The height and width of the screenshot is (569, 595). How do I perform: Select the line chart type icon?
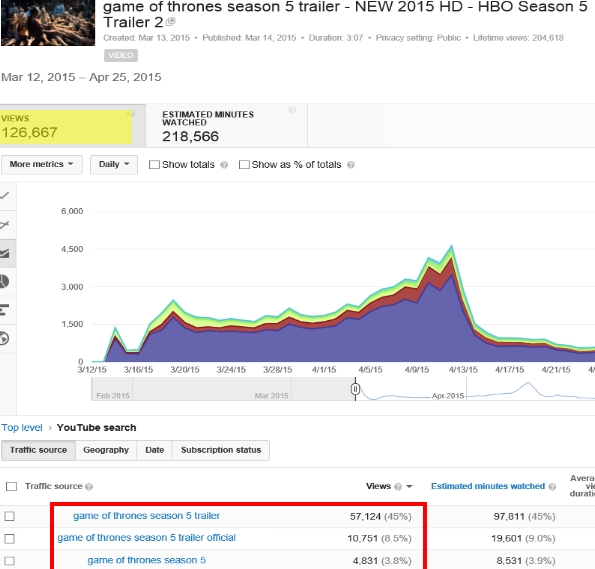tap(5, 196)
